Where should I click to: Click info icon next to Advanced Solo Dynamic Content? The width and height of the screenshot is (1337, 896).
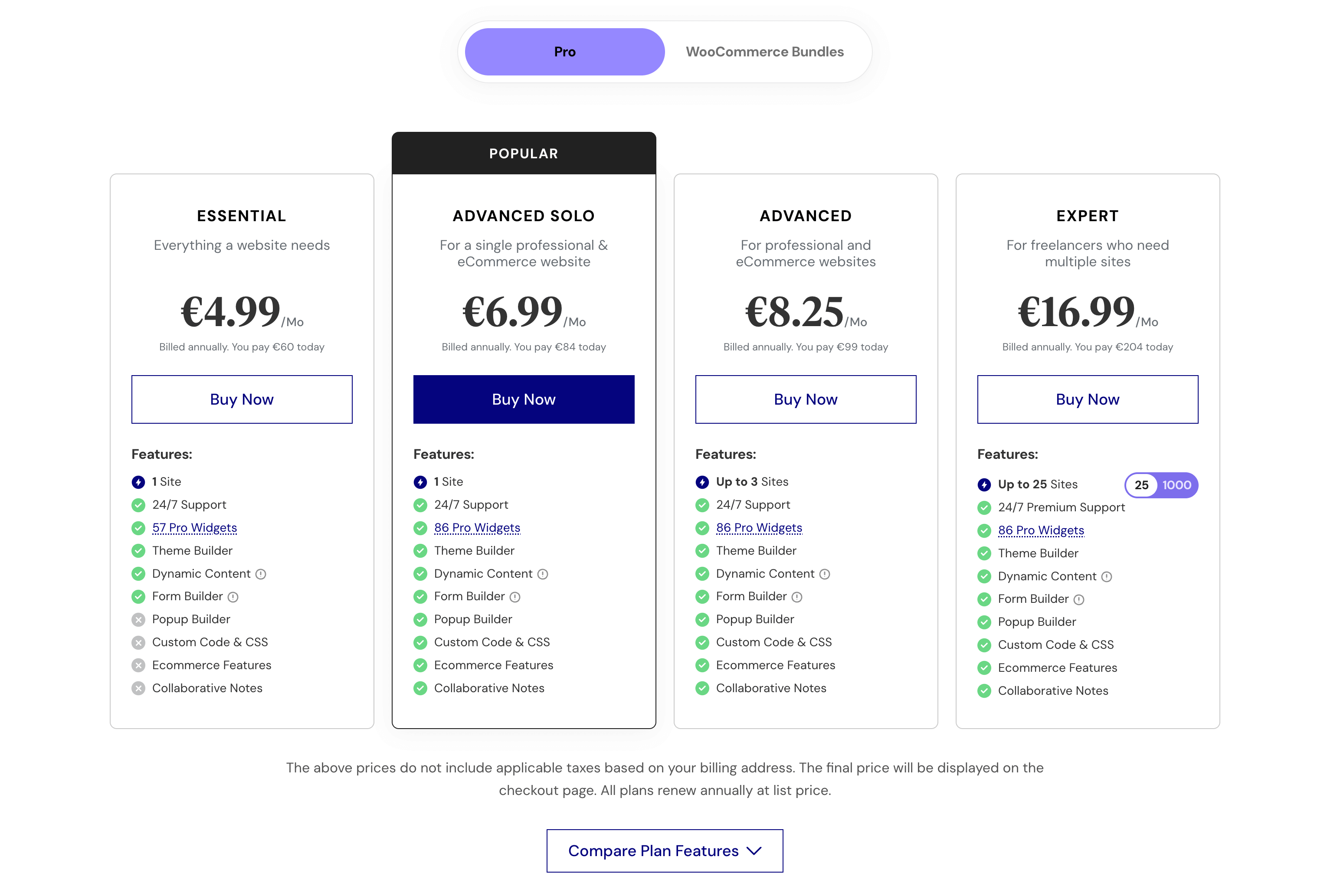[543, 574]
